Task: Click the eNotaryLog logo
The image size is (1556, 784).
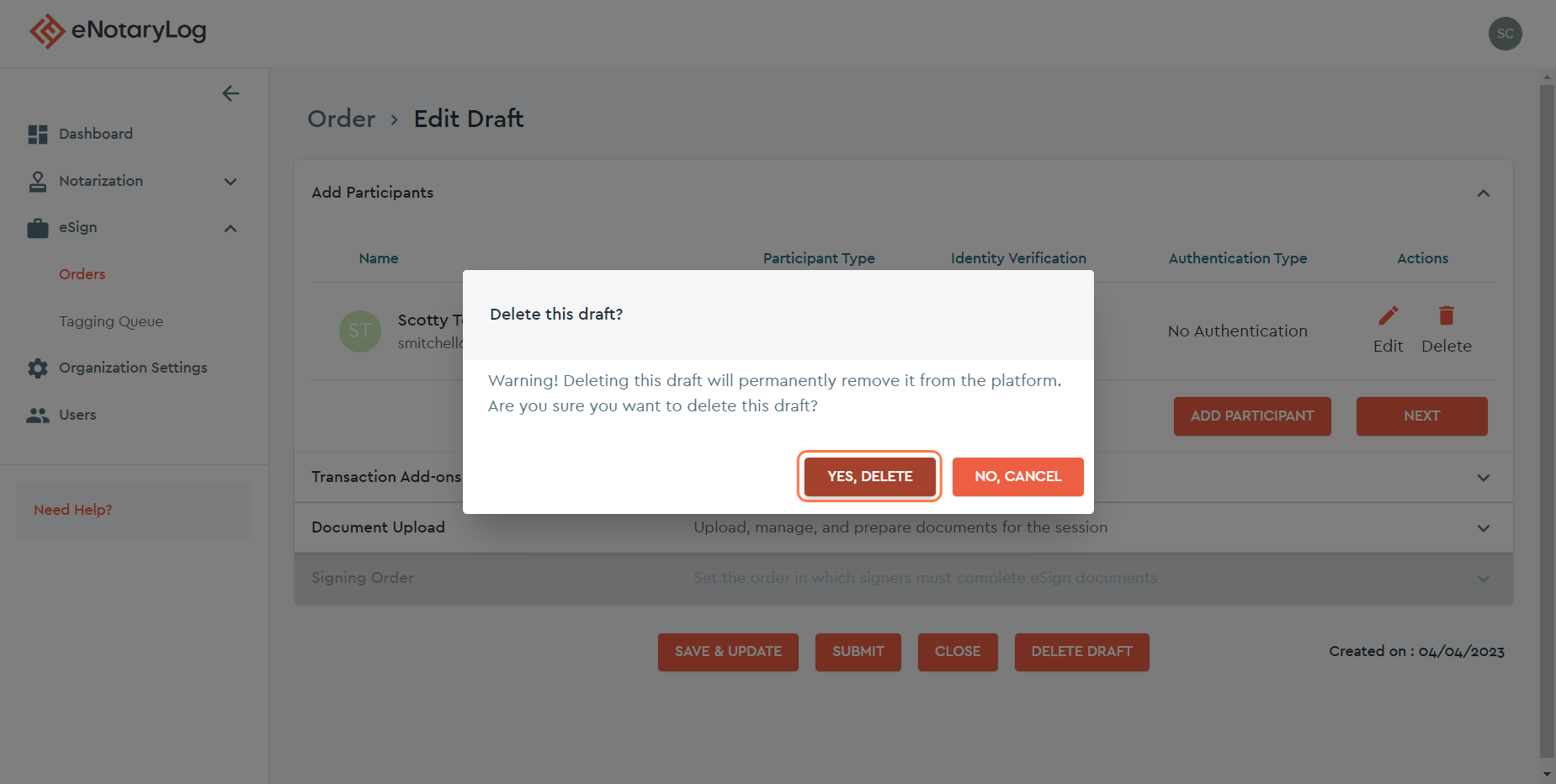Action: click(x=118, y=31)
